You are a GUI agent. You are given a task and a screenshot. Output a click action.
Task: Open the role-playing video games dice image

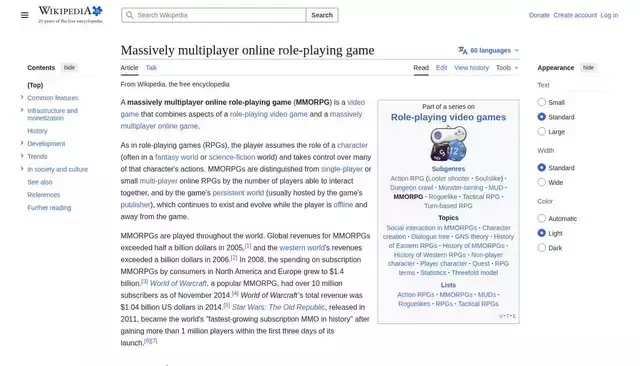448,144
